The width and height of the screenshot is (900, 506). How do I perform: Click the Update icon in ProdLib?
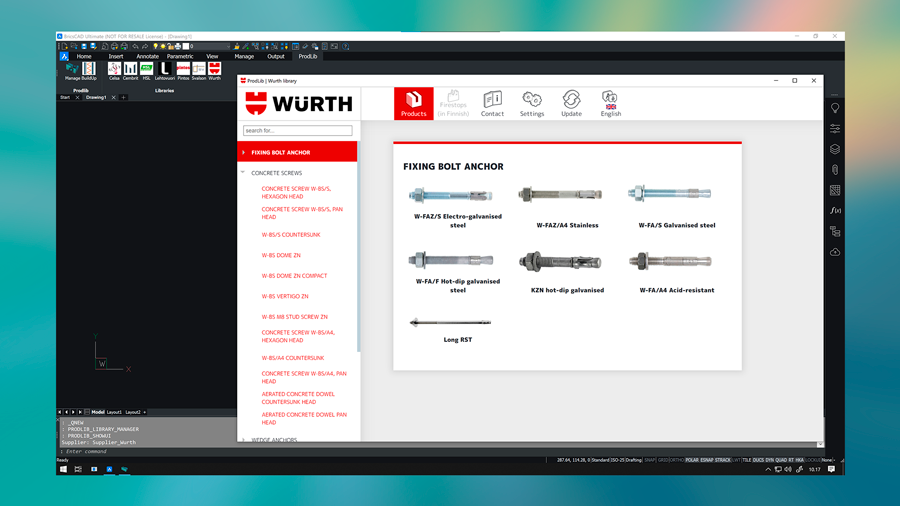(571, 103)
